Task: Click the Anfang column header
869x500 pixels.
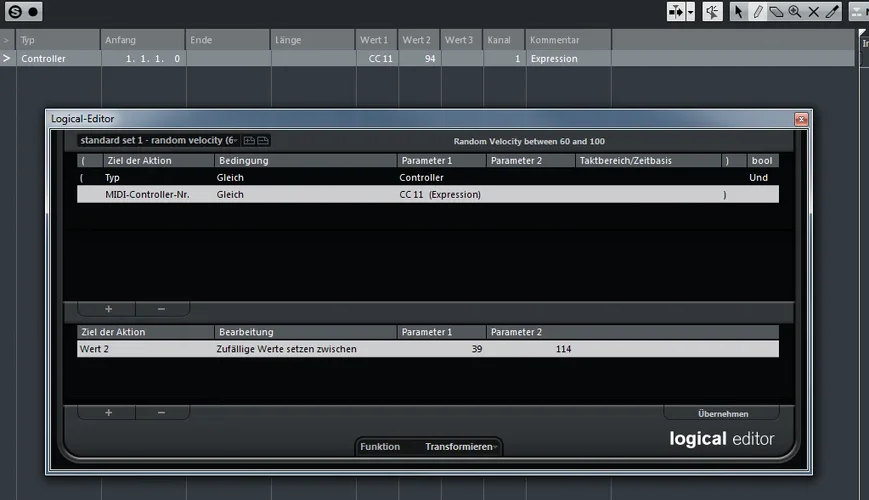Action: tap(143, 40)
